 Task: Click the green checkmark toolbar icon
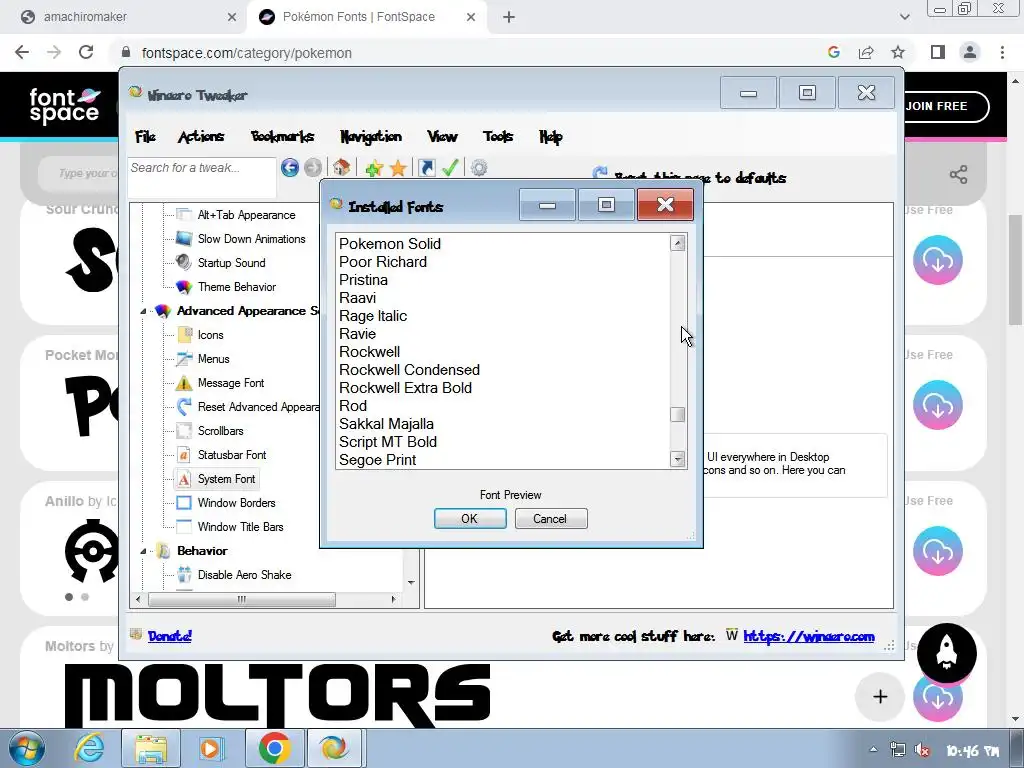coord(449,168)
